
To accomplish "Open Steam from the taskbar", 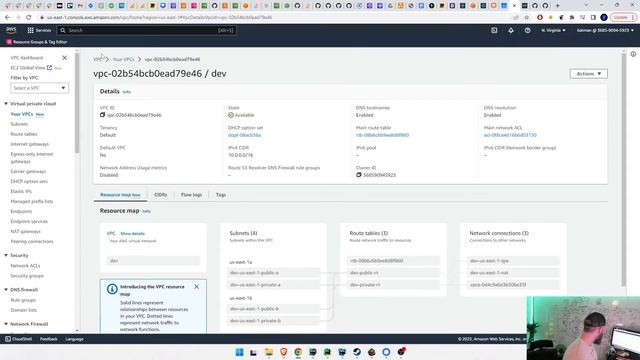I will point(357,352).
